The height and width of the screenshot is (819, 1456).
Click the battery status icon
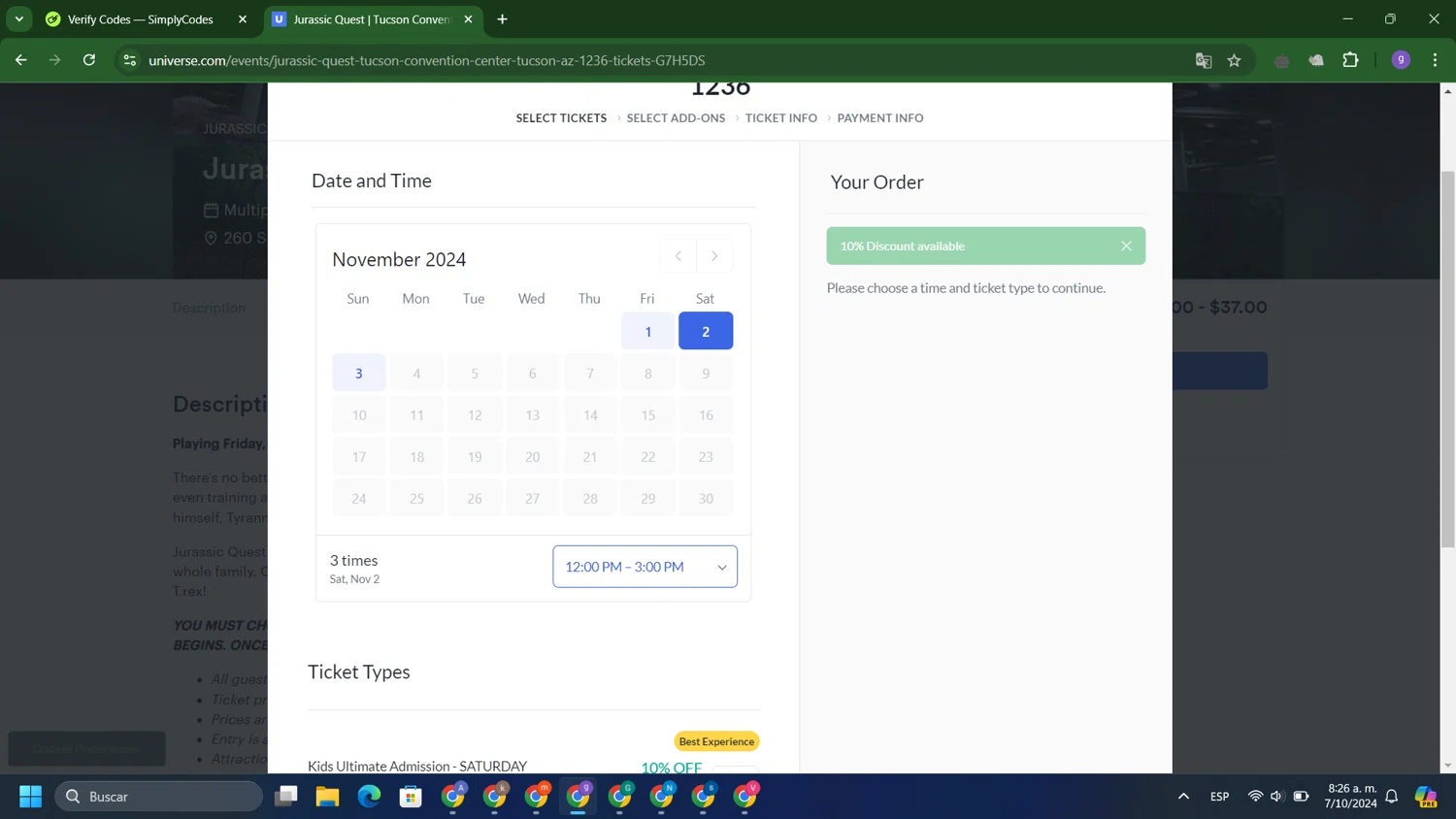(x=1301, y=797)
